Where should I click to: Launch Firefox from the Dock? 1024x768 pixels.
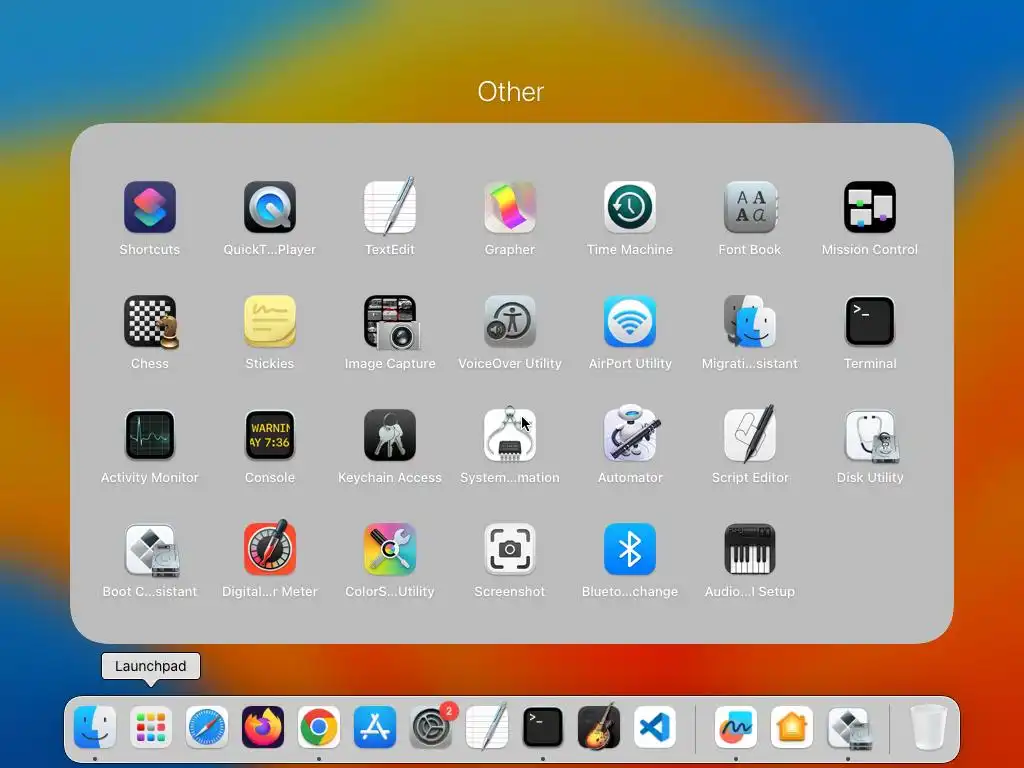263,727
